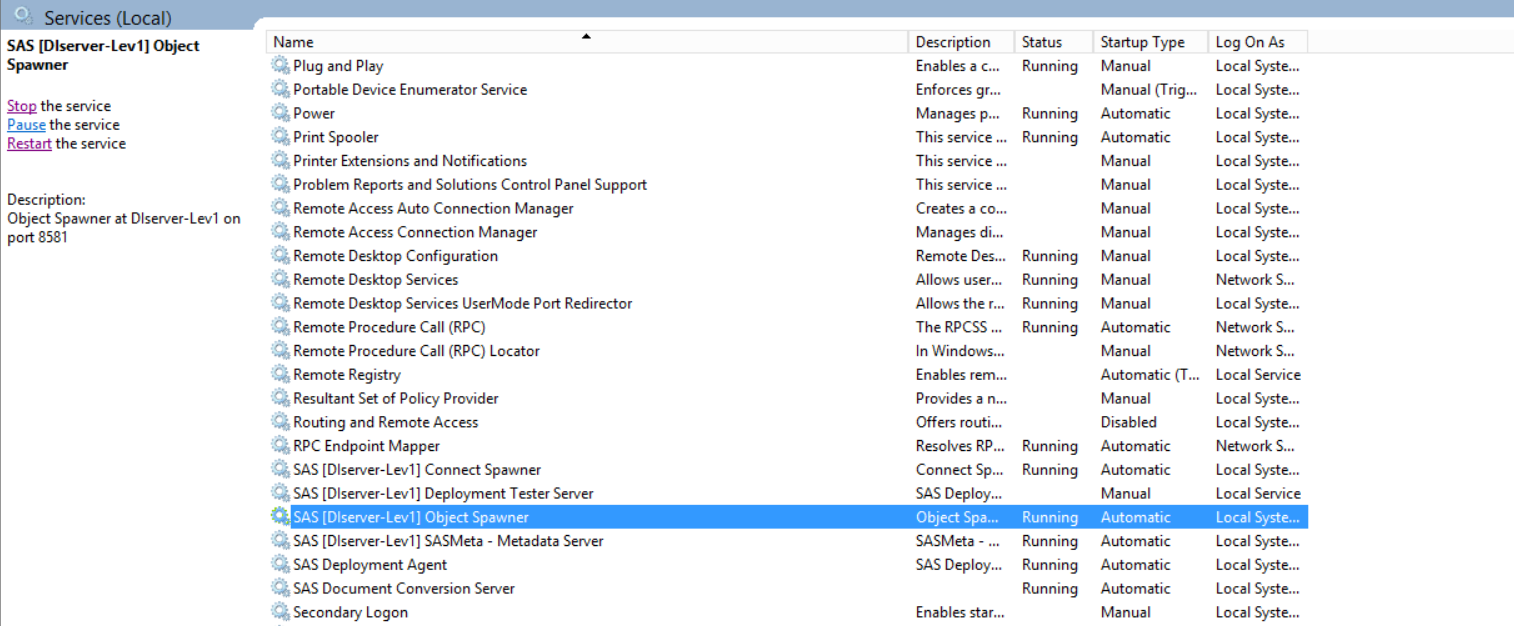The height and width of the screenshot is (626, 1514).
Task: Click the Power service gear icon
Action: pos(279,113)
